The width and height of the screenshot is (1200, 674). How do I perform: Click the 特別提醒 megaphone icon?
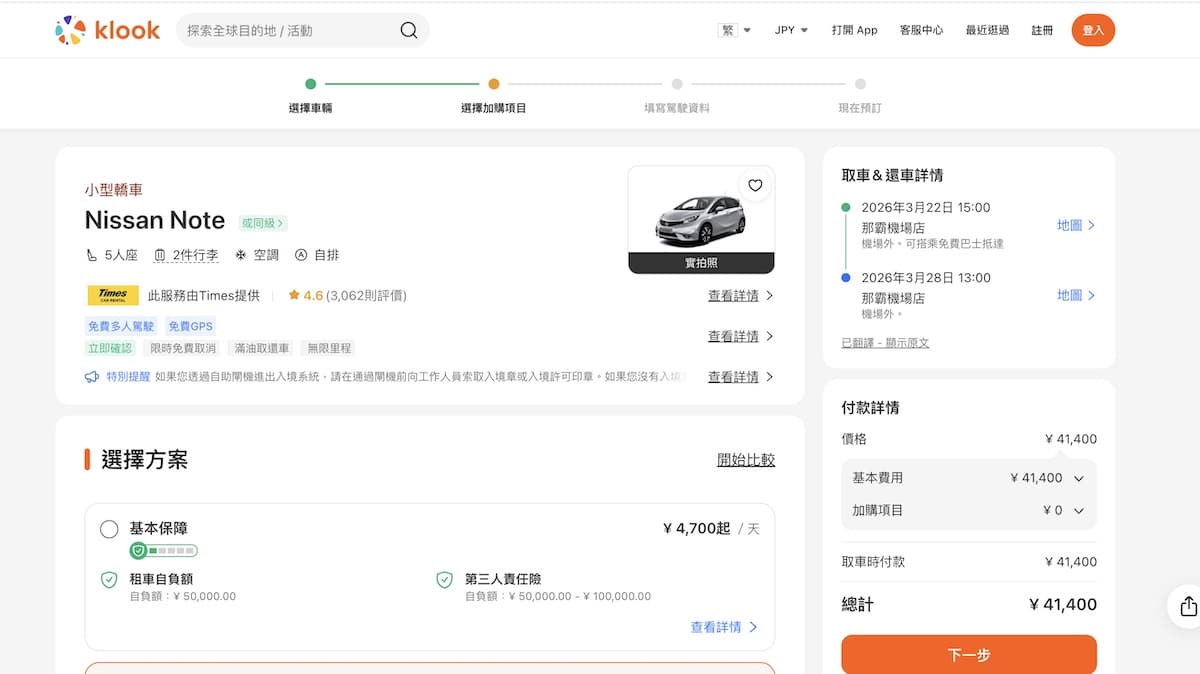(x=92, y=377)
